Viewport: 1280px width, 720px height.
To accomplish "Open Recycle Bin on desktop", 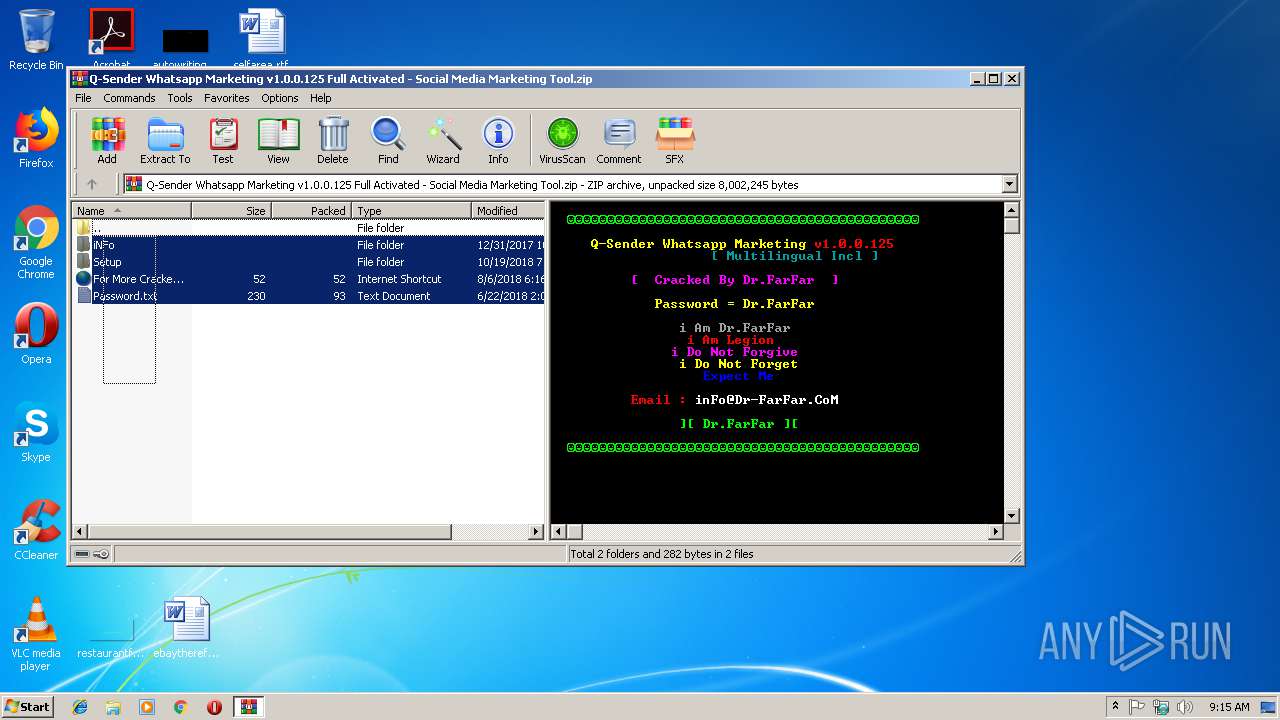I will pyautogui.click(x=36, y=40).
